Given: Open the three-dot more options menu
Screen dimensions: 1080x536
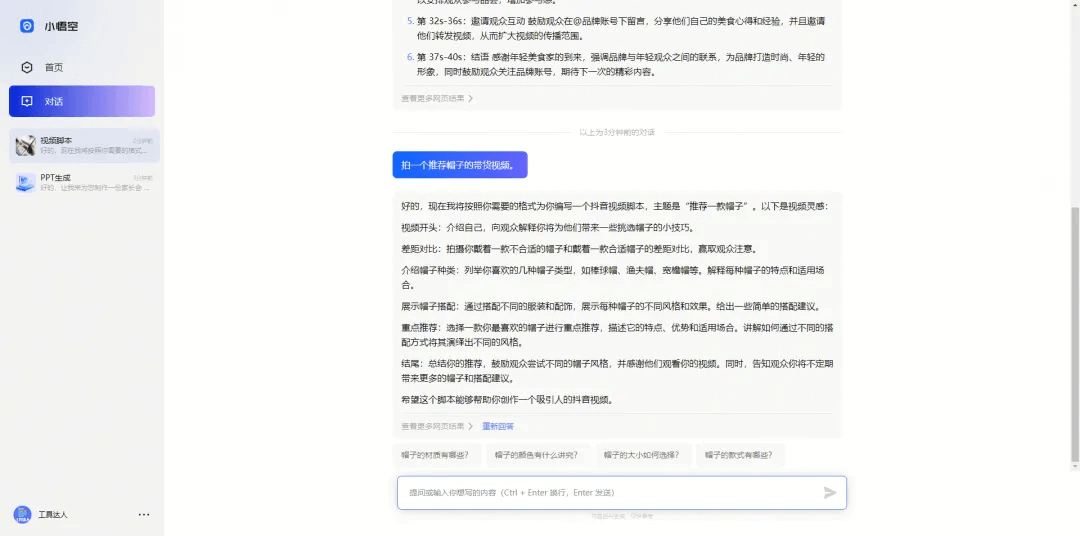Looking at the screenshot, I should [143, 514].
